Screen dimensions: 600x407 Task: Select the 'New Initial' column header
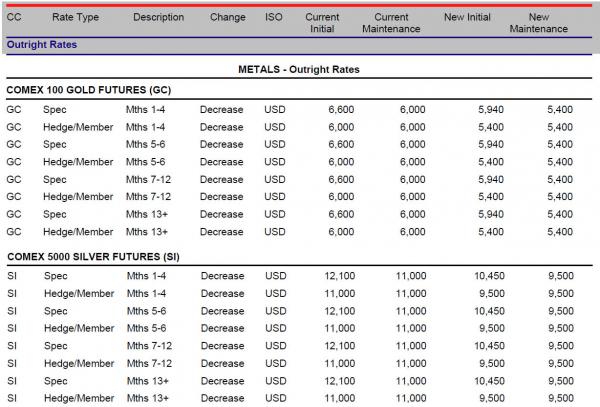point(467,17)
